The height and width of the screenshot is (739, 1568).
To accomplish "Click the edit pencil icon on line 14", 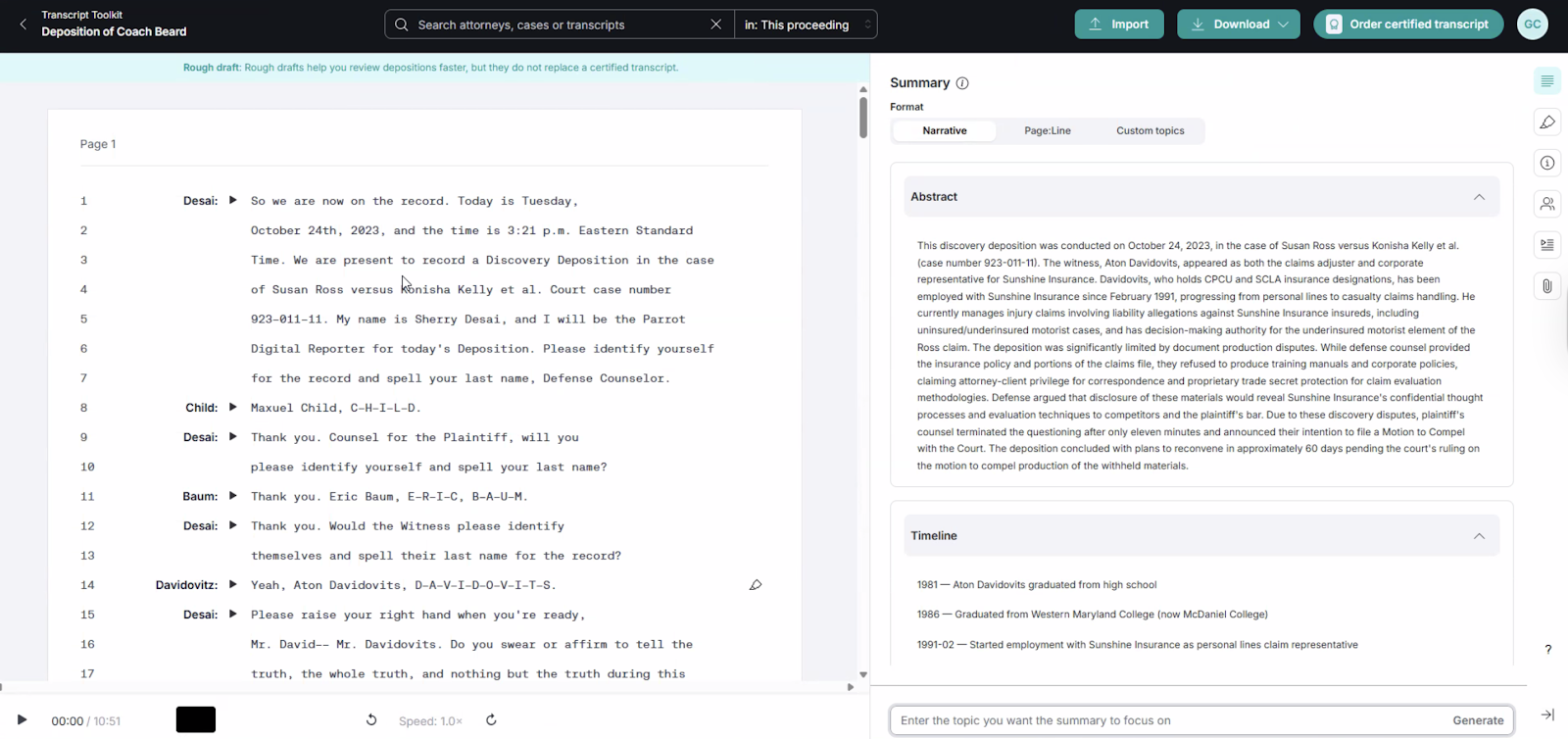I will click(756, 585).
